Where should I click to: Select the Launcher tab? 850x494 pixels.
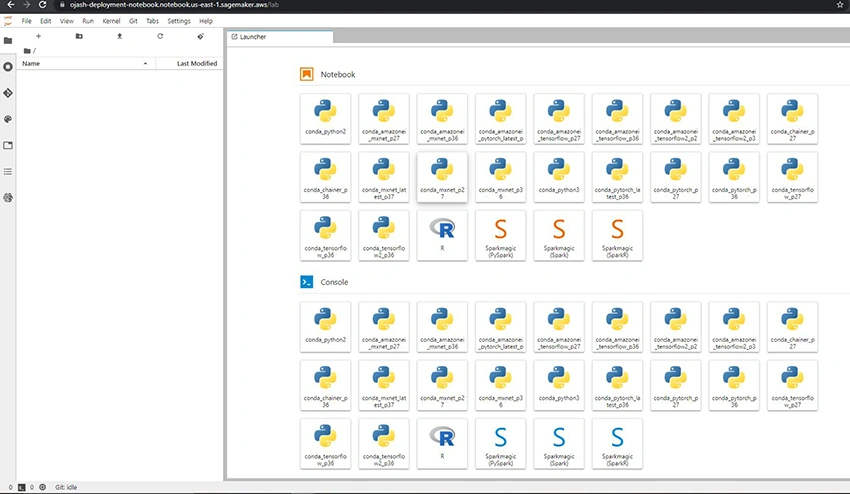[x=280, y=37]
